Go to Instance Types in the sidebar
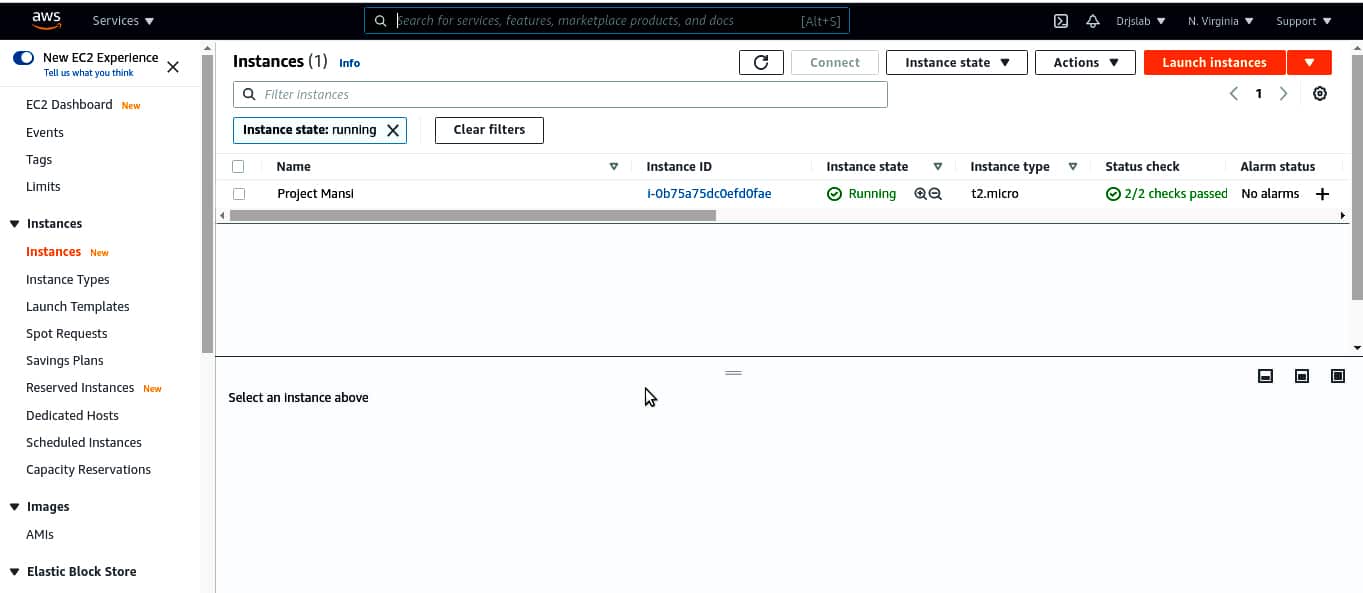The height and width of the screenshot is (593, 1363). pyautogui.click(x=67, y=280)
